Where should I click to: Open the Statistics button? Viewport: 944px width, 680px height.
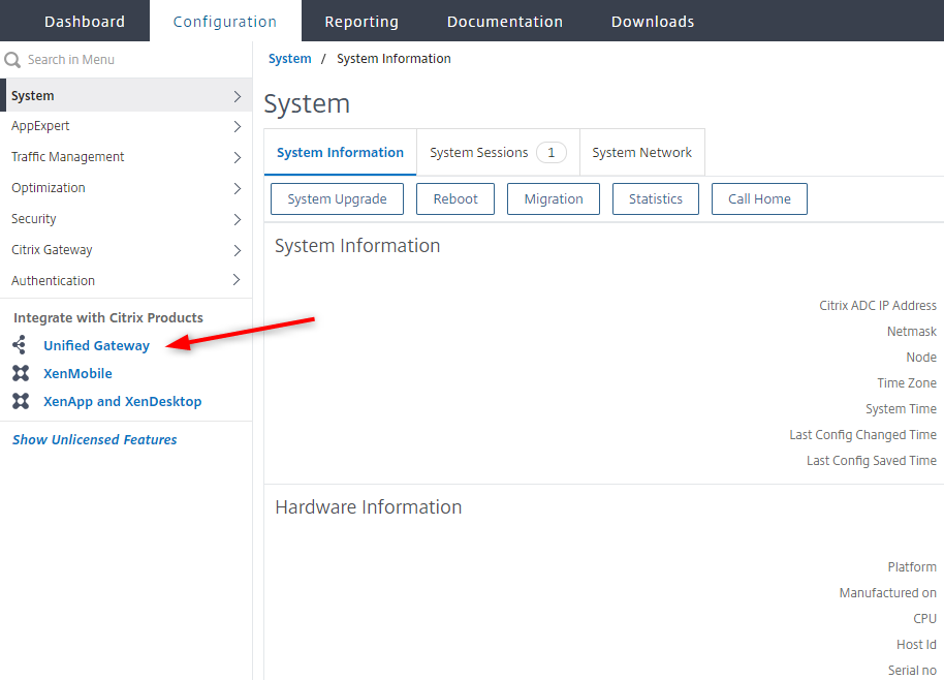pyautogui.click(x=656, y=199)
